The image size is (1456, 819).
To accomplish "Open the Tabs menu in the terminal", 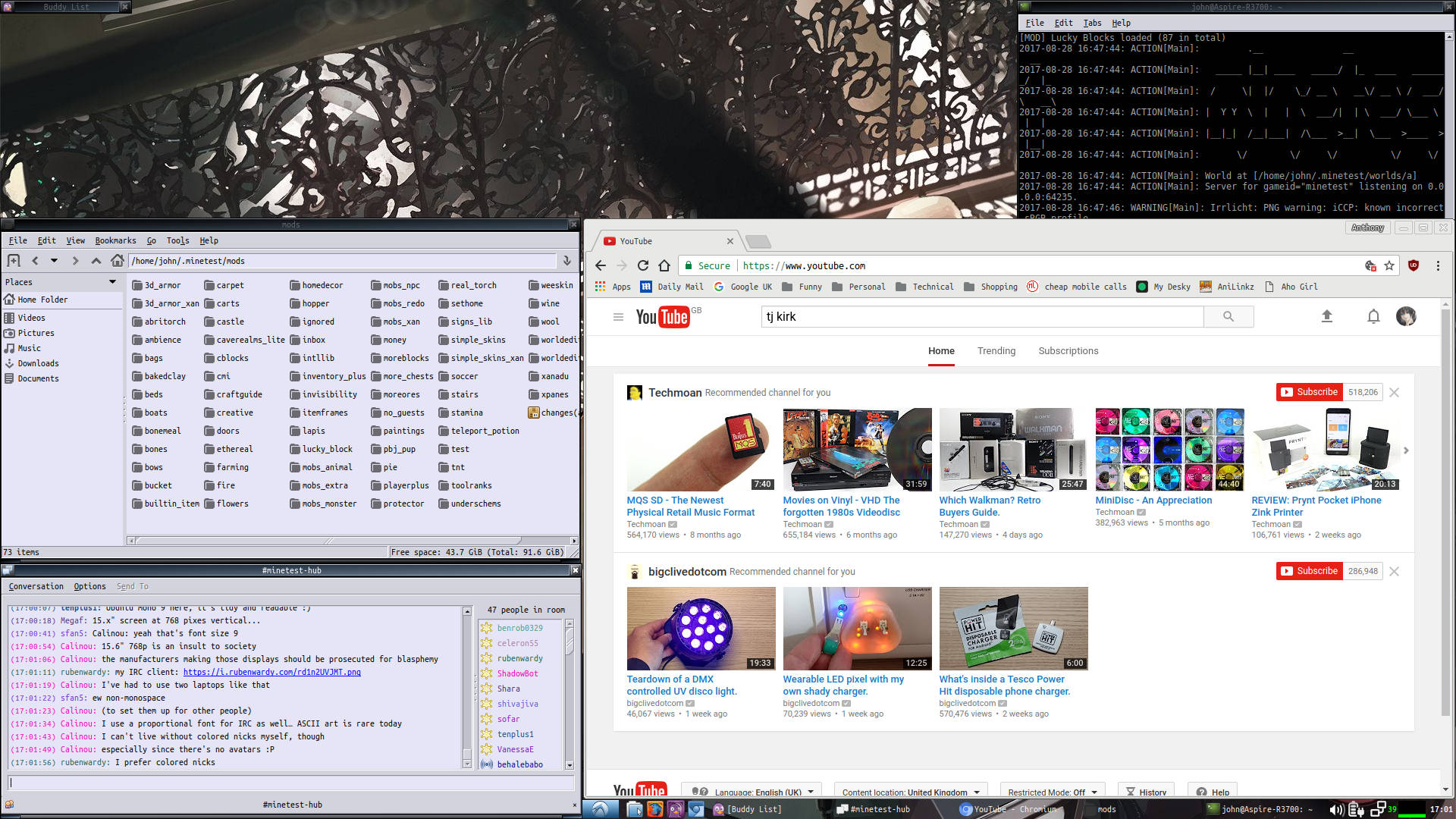I will click(1092, 23).
